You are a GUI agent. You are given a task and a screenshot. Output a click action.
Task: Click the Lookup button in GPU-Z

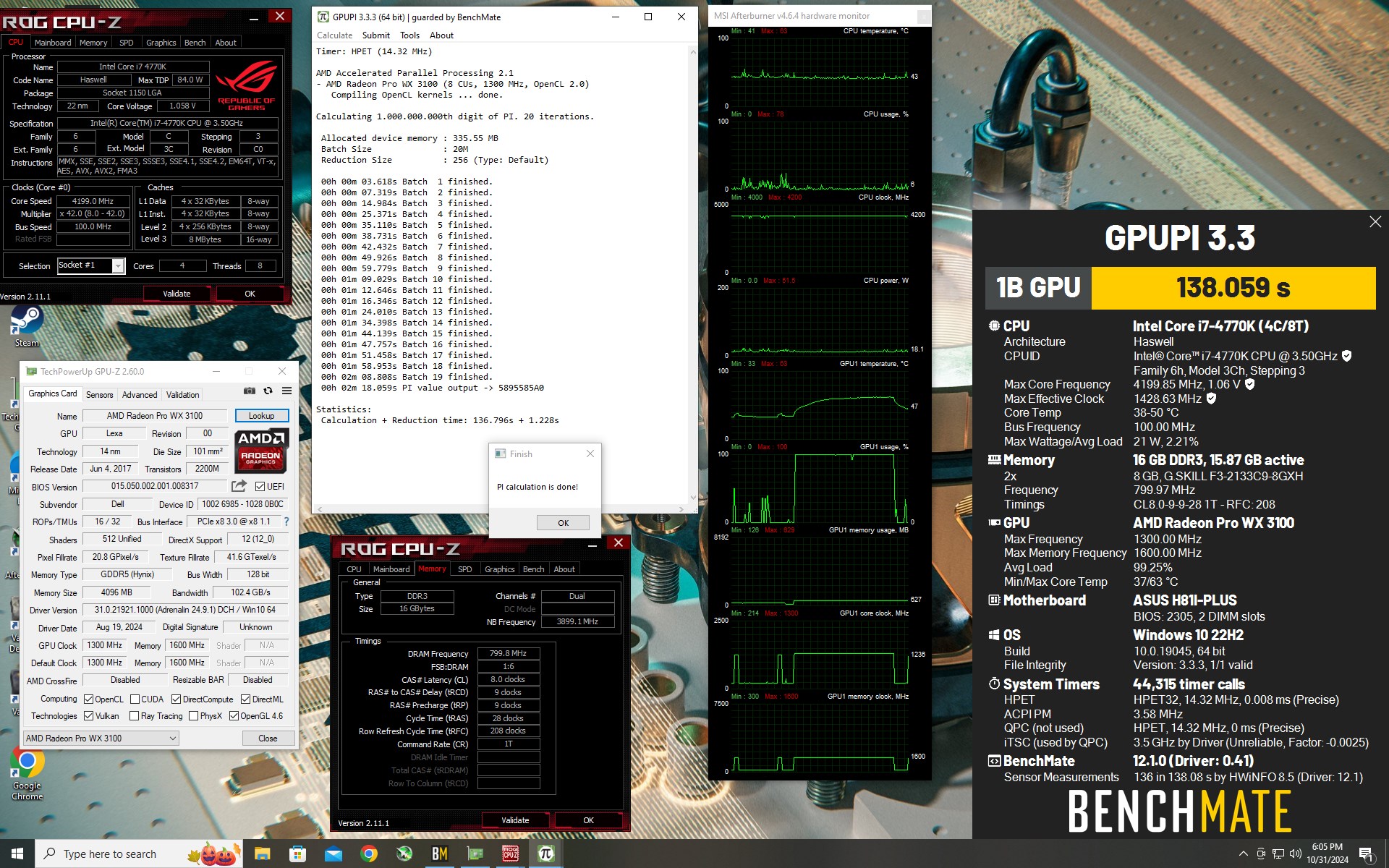click(262, 416)
